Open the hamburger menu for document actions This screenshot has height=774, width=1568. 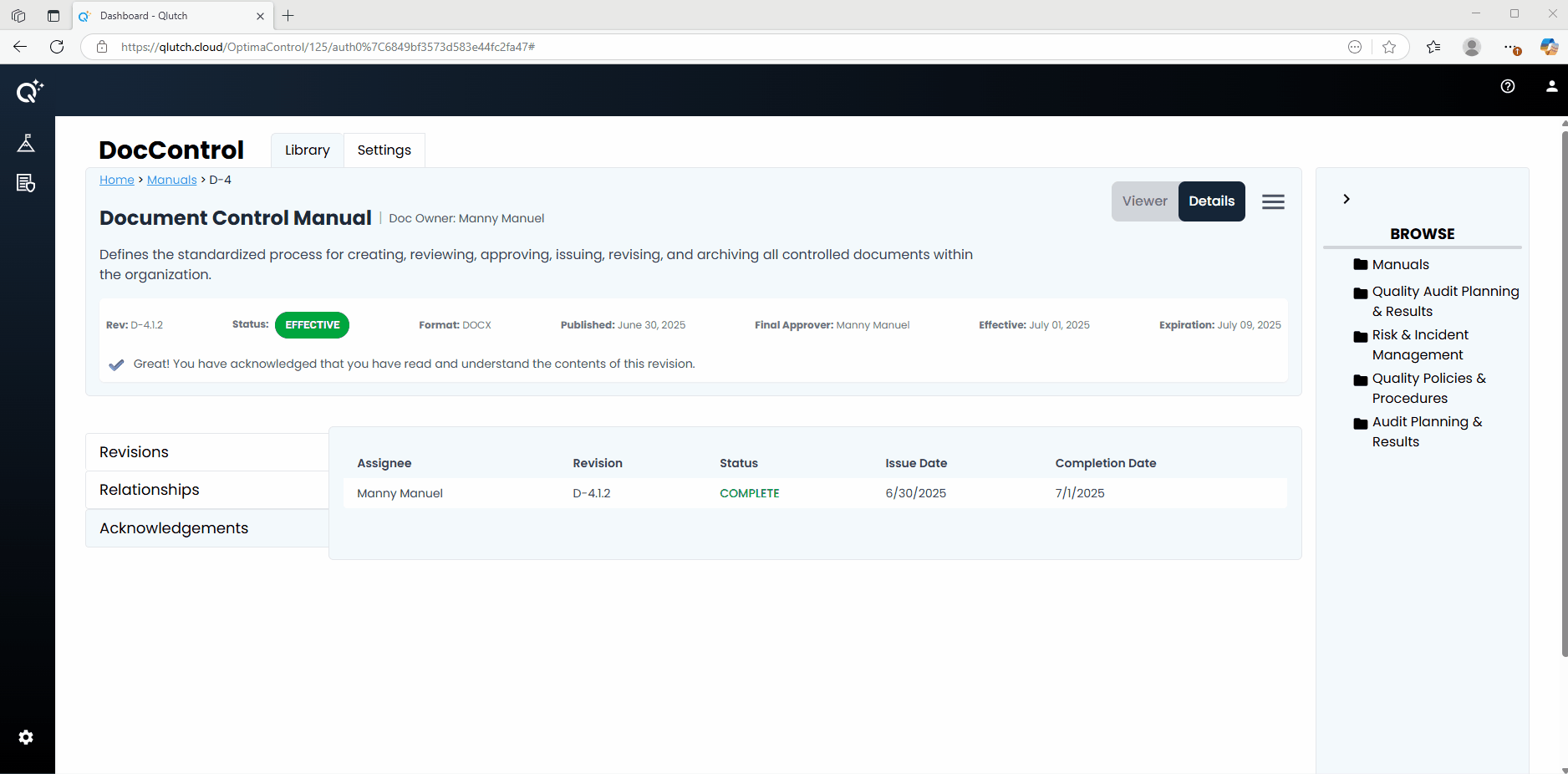[1273, 201]
